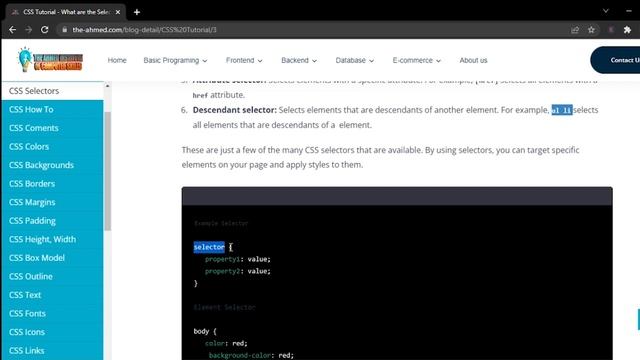
Task: Click 'Descendant selector:' bold heading text
Action: click(x=235, y=110)
